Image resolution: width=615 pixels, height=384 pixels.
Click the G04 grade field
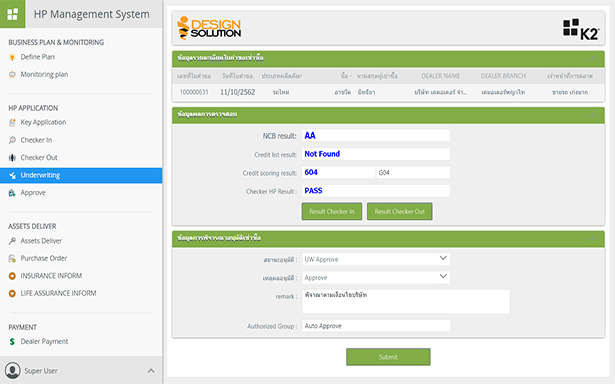point(413,172)
